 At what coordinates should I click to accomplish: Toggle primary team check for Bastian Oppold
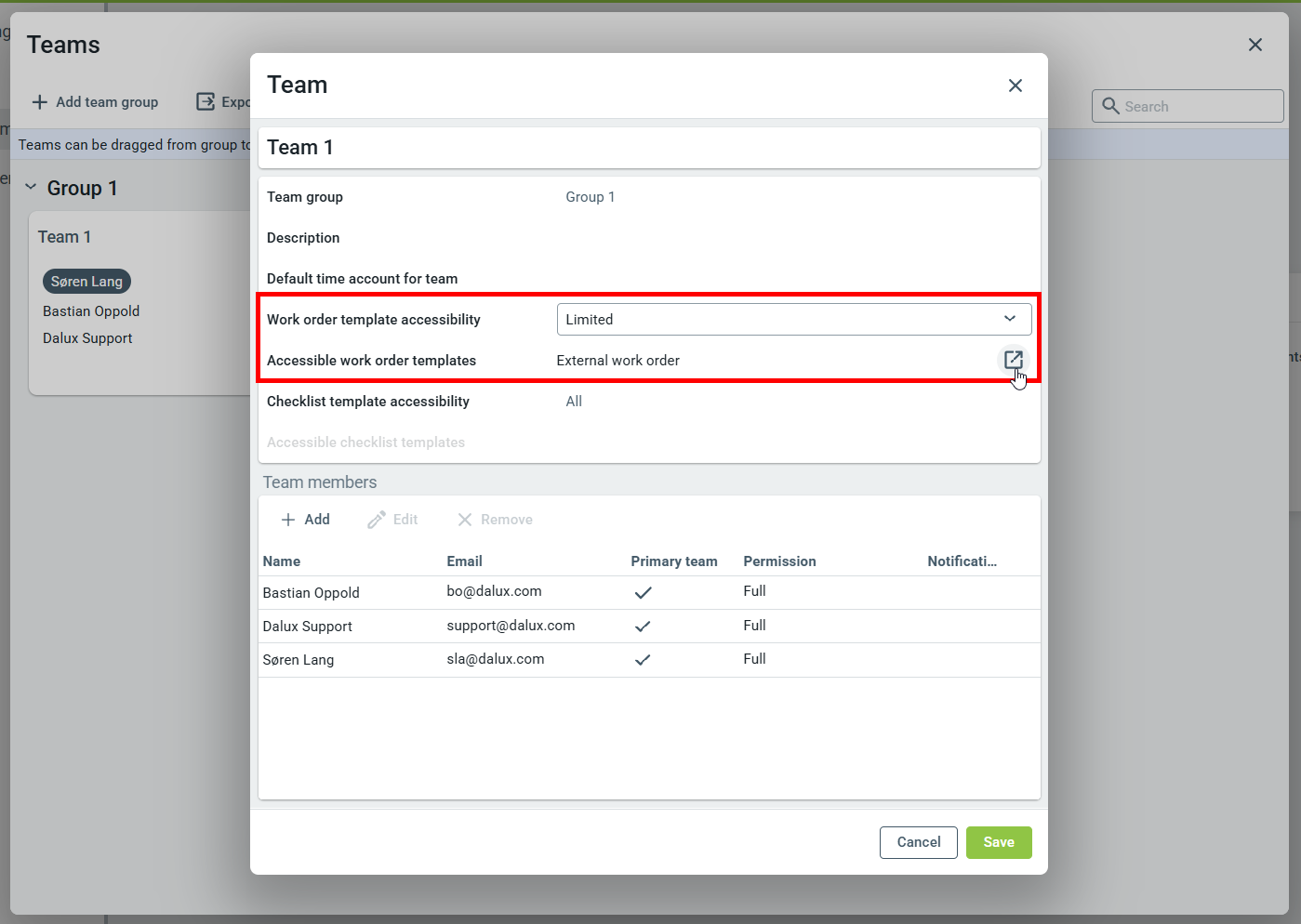coord(643,593)
